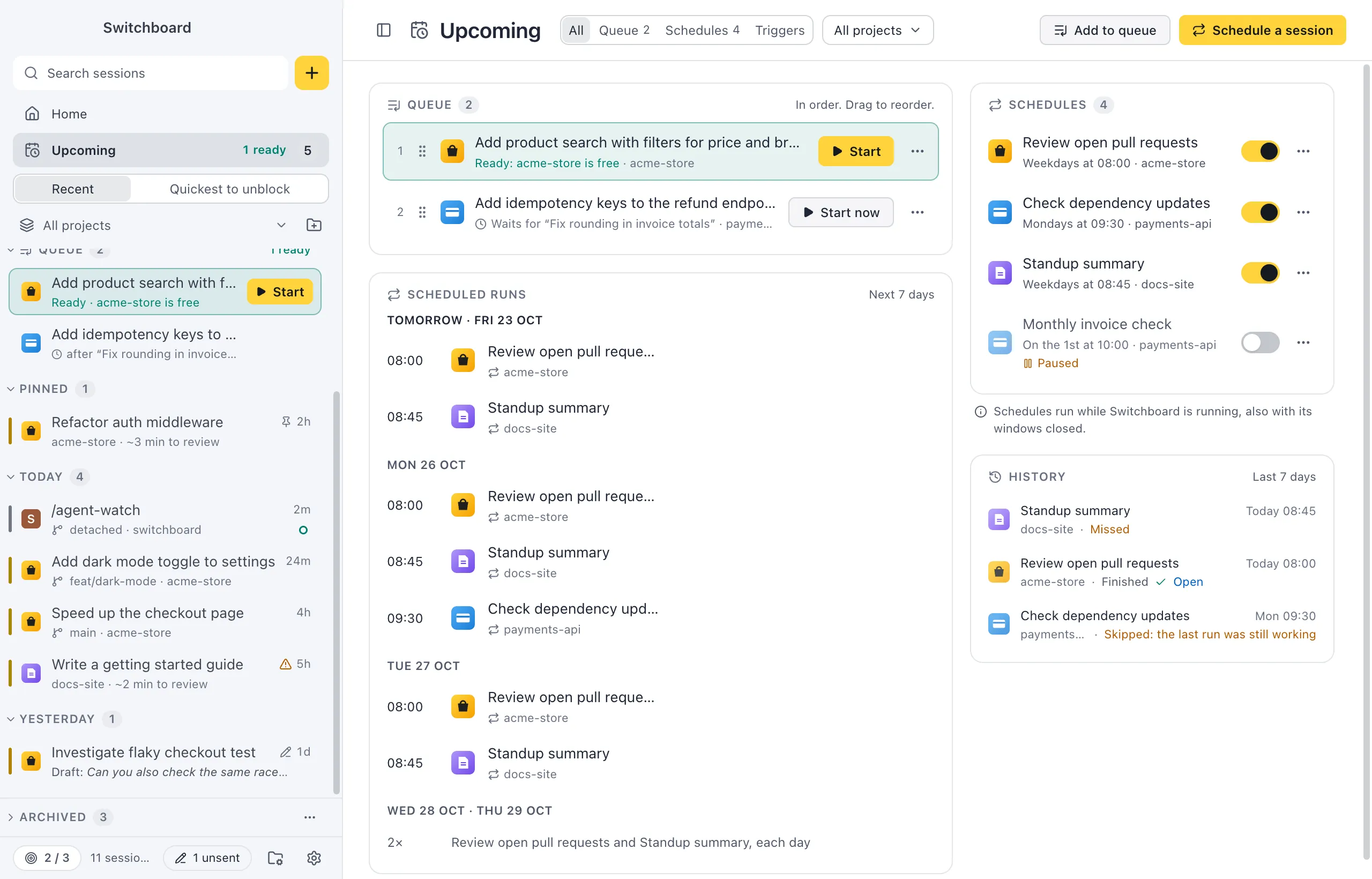Toggle the sidebar panel icon
The height and width of the screenshot is (879, 1372).
point(384,30)
